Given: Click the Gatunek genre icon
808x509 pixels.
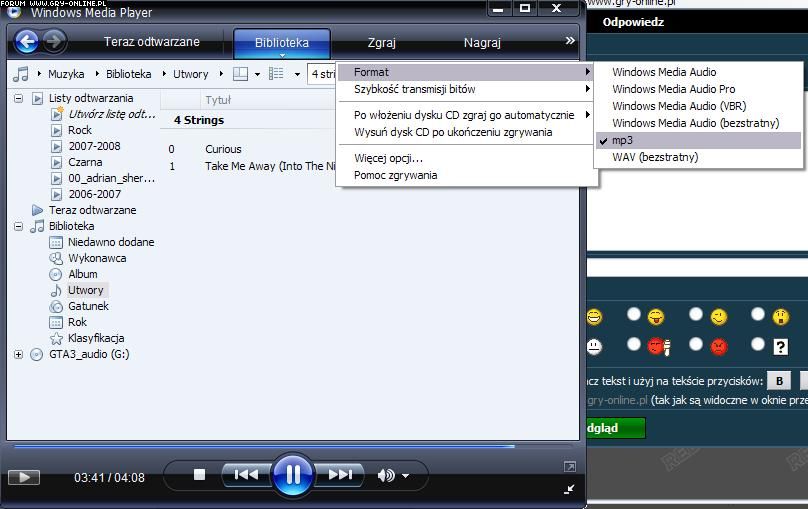Looking at the screenshot, I should tap(56, 307).
